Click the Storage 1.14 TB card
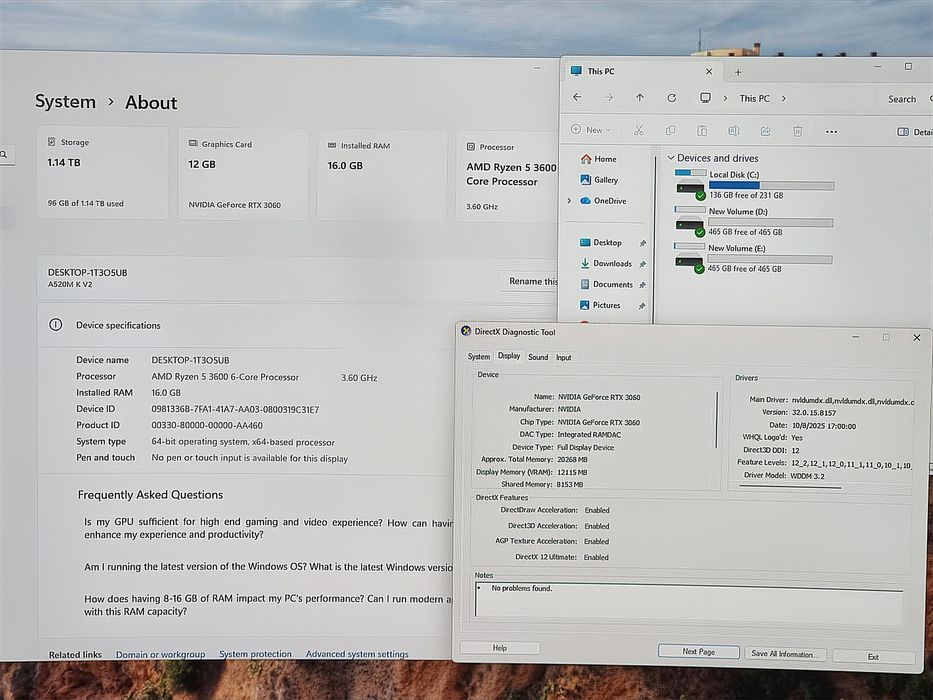 (x=102, y=173)
